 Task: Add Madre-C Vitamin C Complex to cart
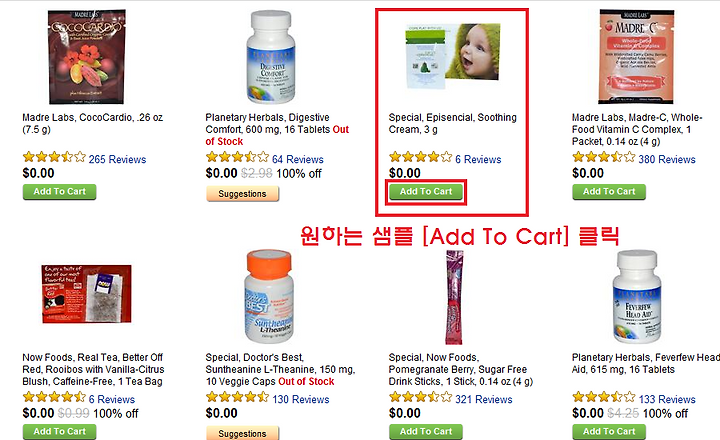click(x=609, y=192)
